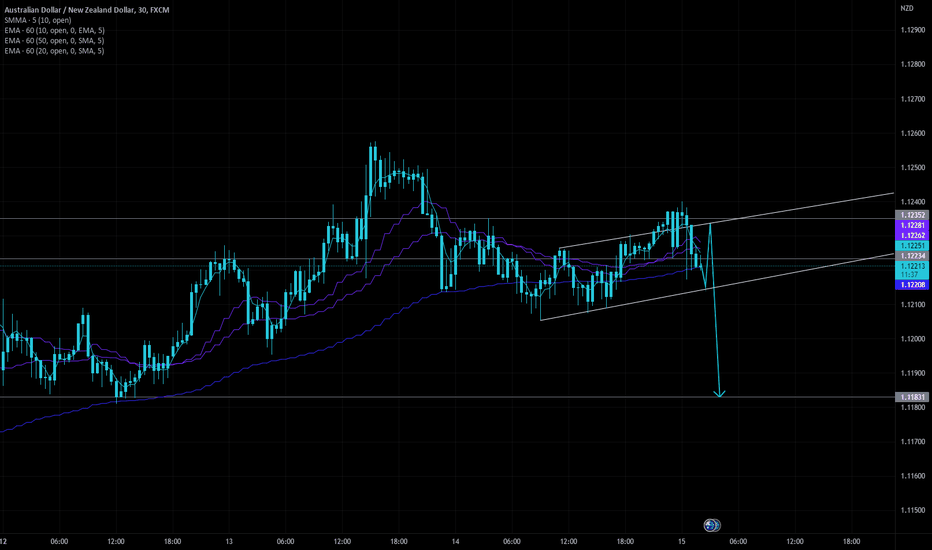Image resolution: width=932 pixels, height=550 pixels.
Task: Click the 1.11900 price axis label
Action: point(913,373)
